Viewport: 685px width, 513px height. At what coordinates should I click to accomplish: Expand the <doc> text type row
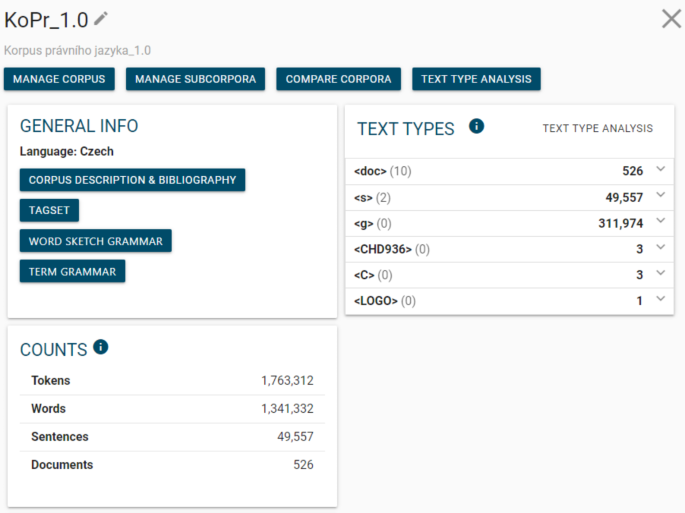pos(660,170)
